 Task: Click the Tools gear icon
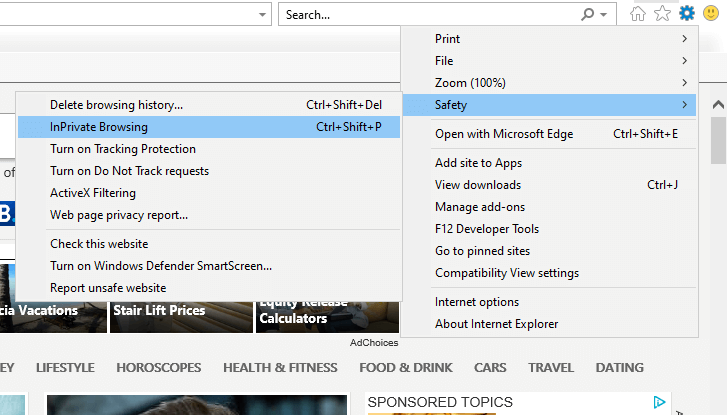[686, 14]
